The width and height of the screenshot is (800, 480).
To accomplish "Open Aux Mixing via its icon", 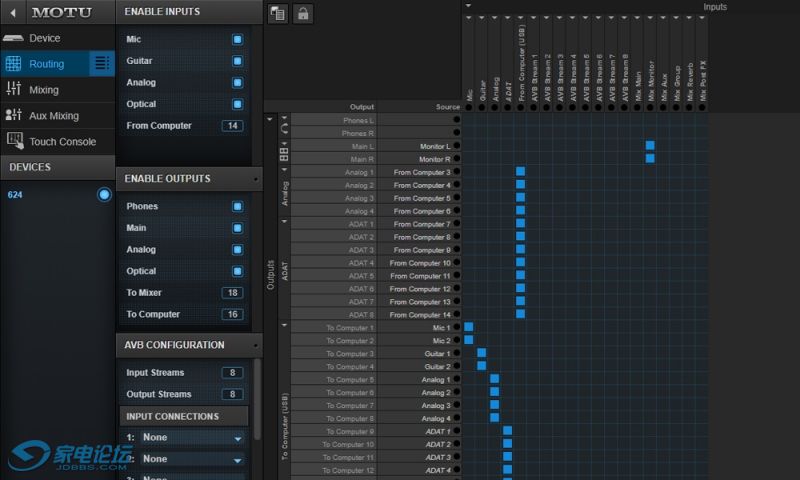I will (14, 116).
